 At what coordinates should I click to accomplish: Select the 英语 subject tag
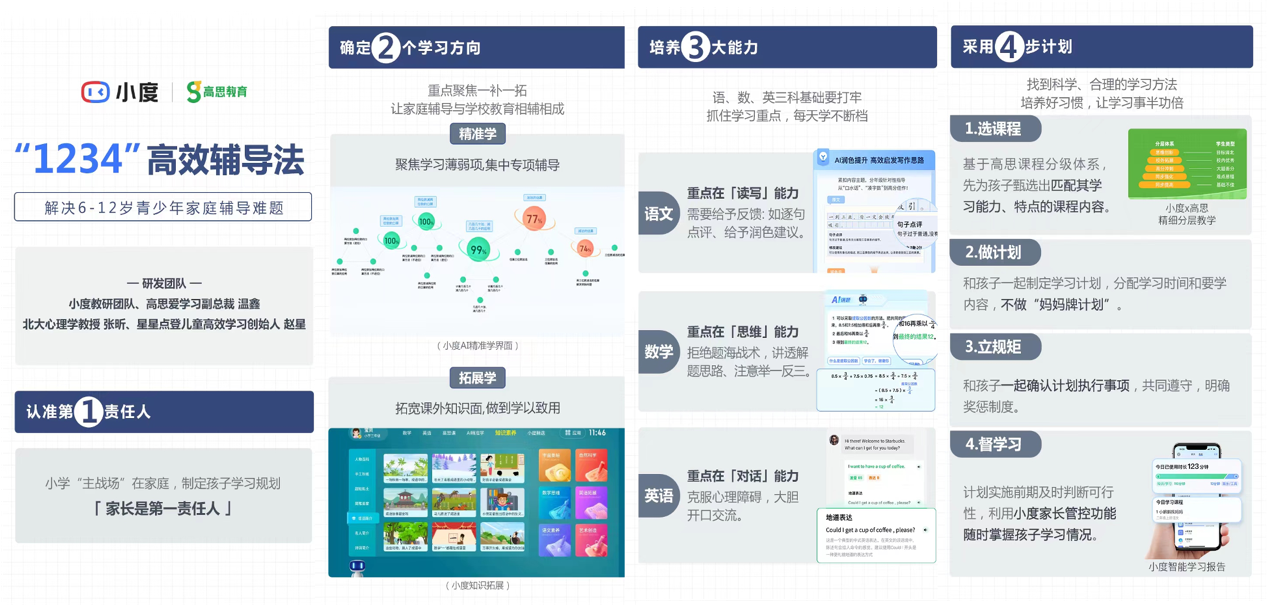659,495
